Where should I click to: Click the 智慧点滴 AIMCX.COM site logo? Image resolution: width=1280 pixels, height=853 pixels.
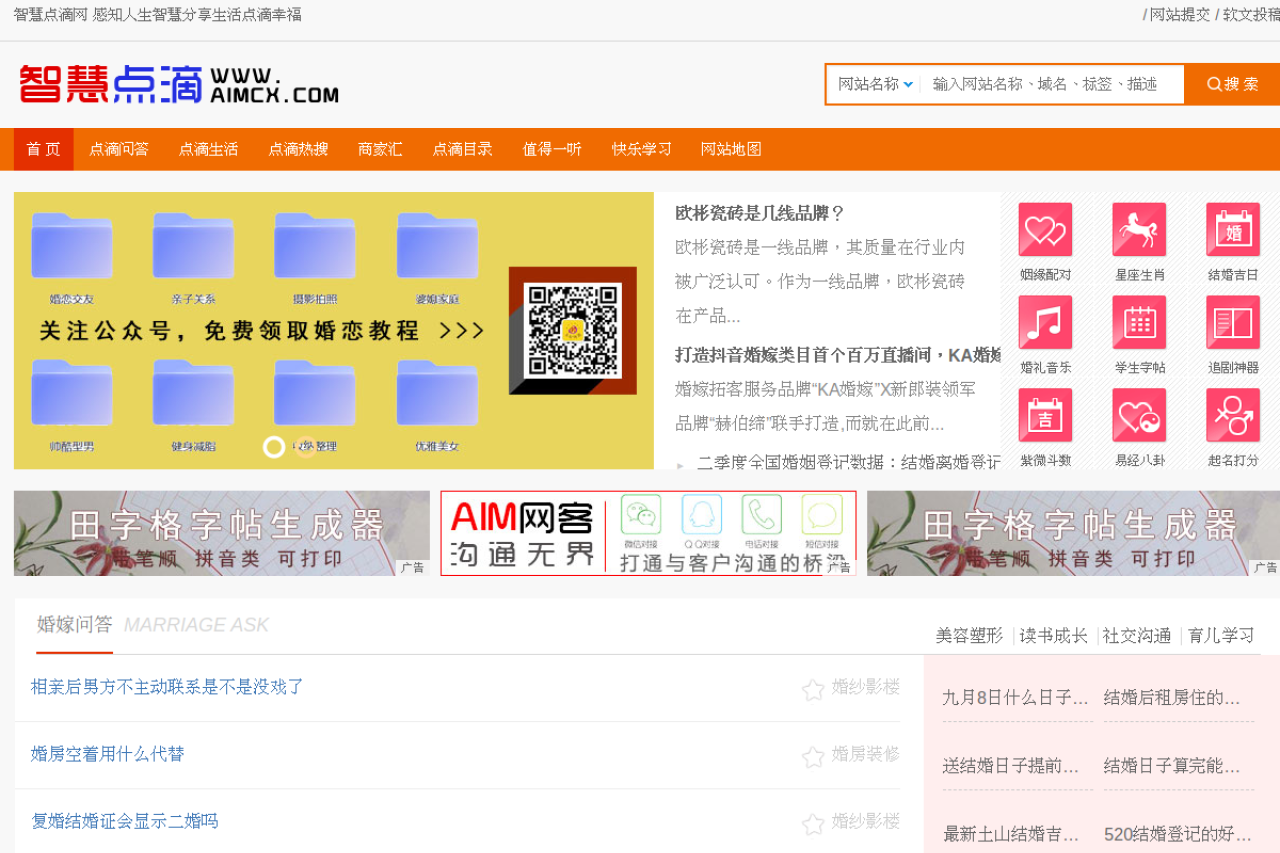tap(179, 84)
